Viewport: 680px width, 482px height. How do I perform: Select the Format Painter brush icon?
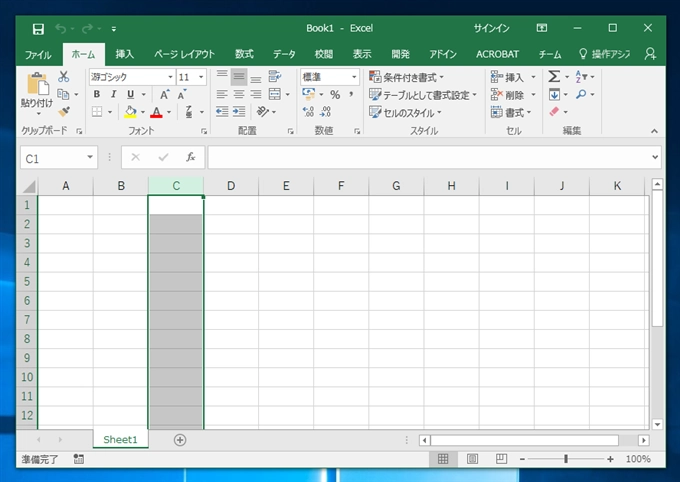click(64, 111)
